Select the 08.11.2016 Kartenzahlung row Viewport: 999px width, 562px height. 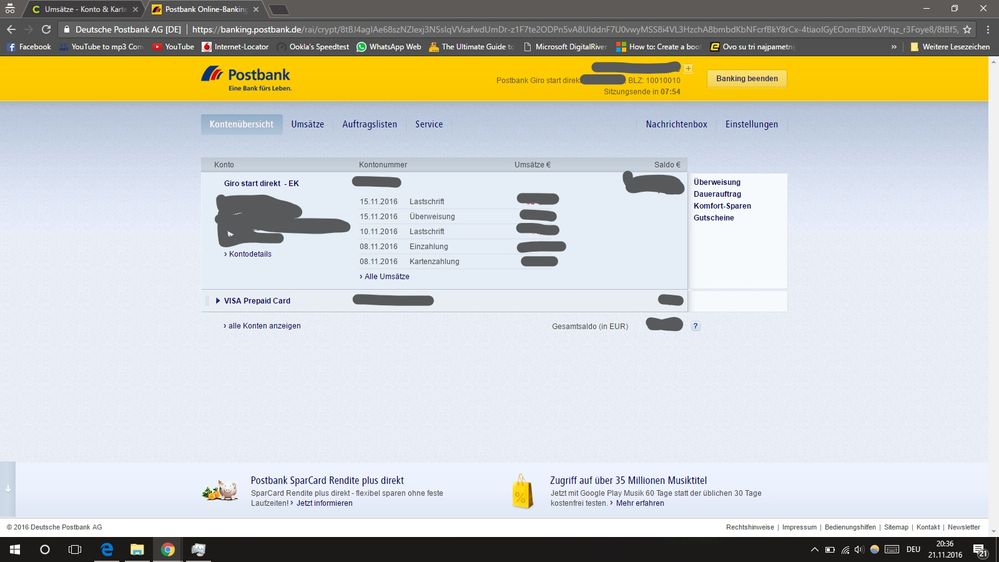coord(459,261)
